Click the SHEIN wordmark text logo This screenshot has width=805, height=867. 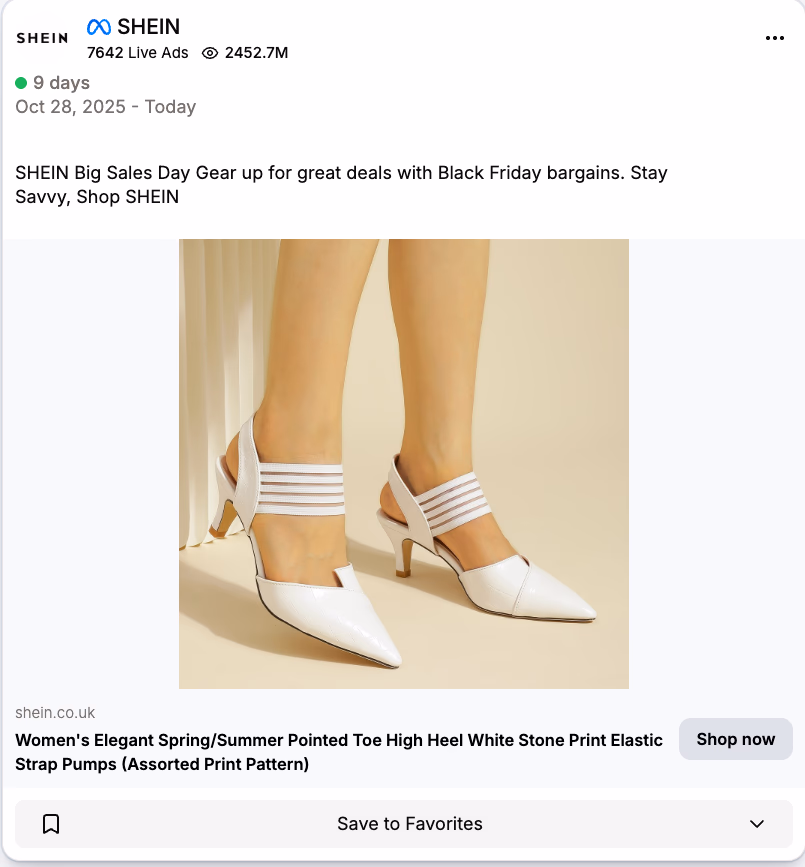tap(149, 26)
